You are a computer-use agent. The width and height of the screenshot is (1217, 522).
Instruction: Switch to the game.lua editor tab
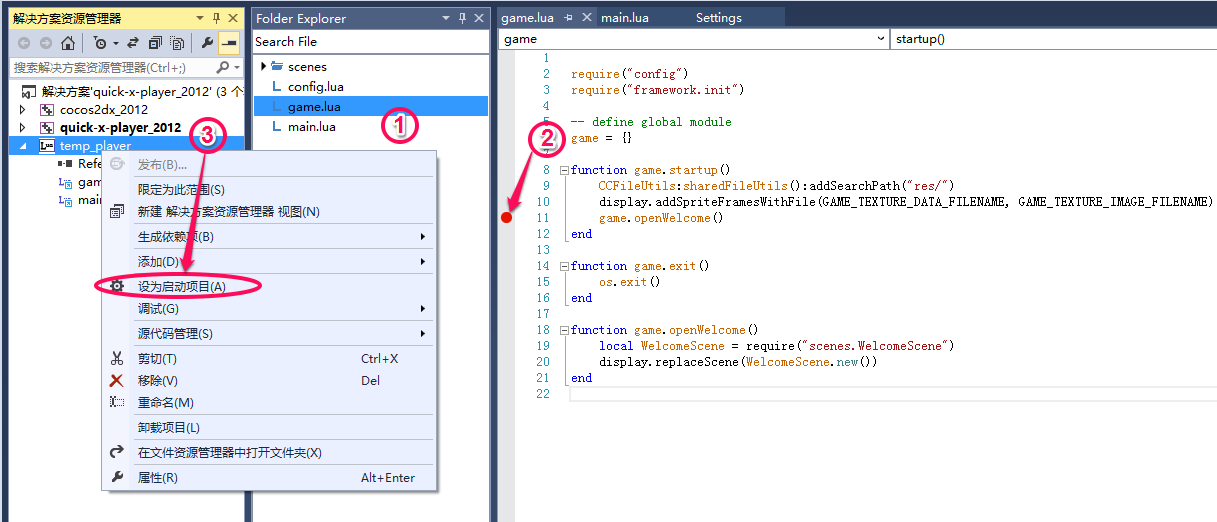click(x=529, y=18)
